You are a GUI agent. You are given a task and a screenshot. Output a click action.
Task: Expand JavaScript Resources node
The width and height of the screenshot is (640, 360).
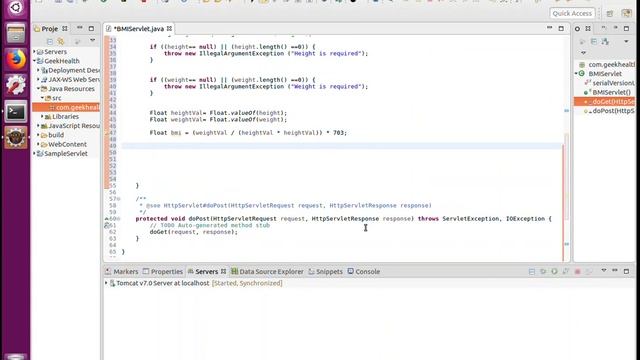pos(38,126)
